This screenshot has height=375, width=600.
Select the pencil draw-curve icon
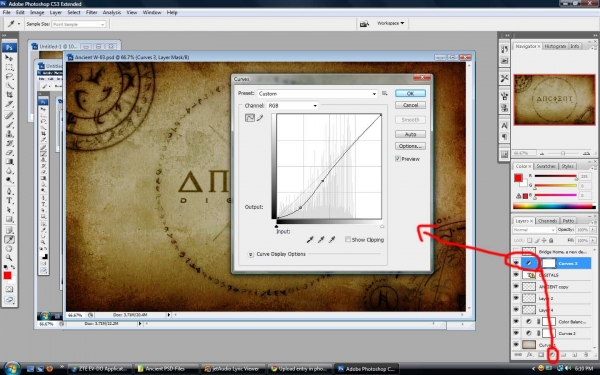coord(260,118)
